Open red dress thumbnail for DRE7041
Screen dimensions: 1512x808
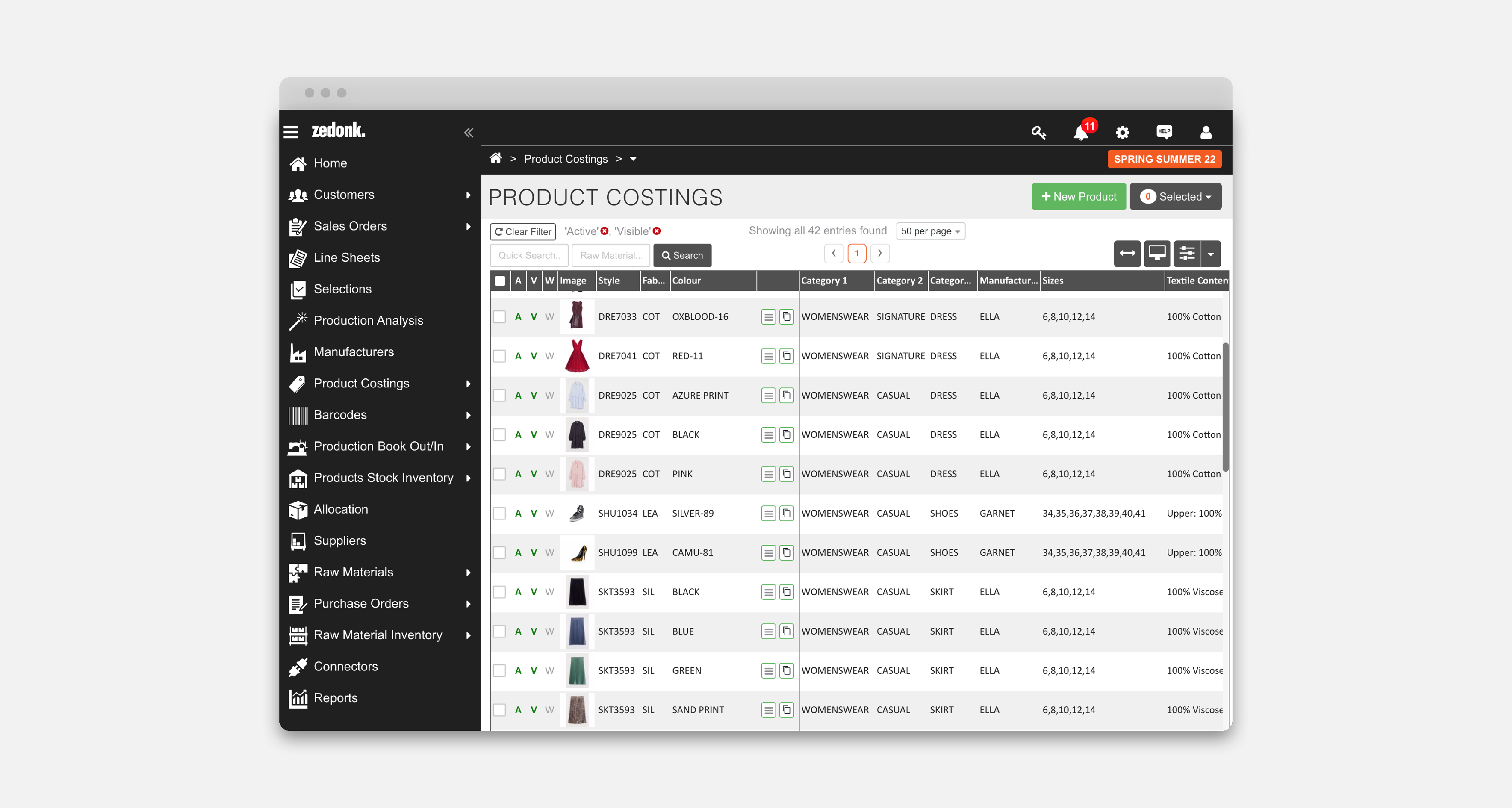[577, 357]
